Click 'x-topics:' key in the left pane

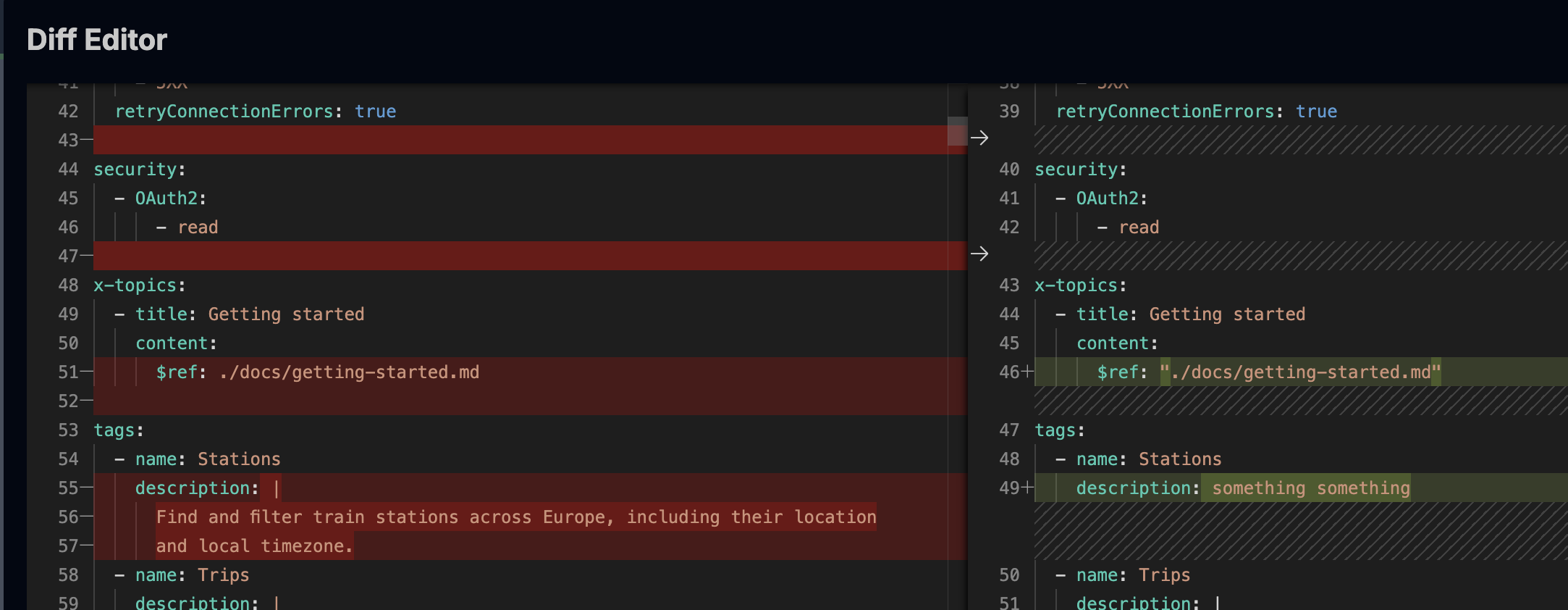pos(139,285)
